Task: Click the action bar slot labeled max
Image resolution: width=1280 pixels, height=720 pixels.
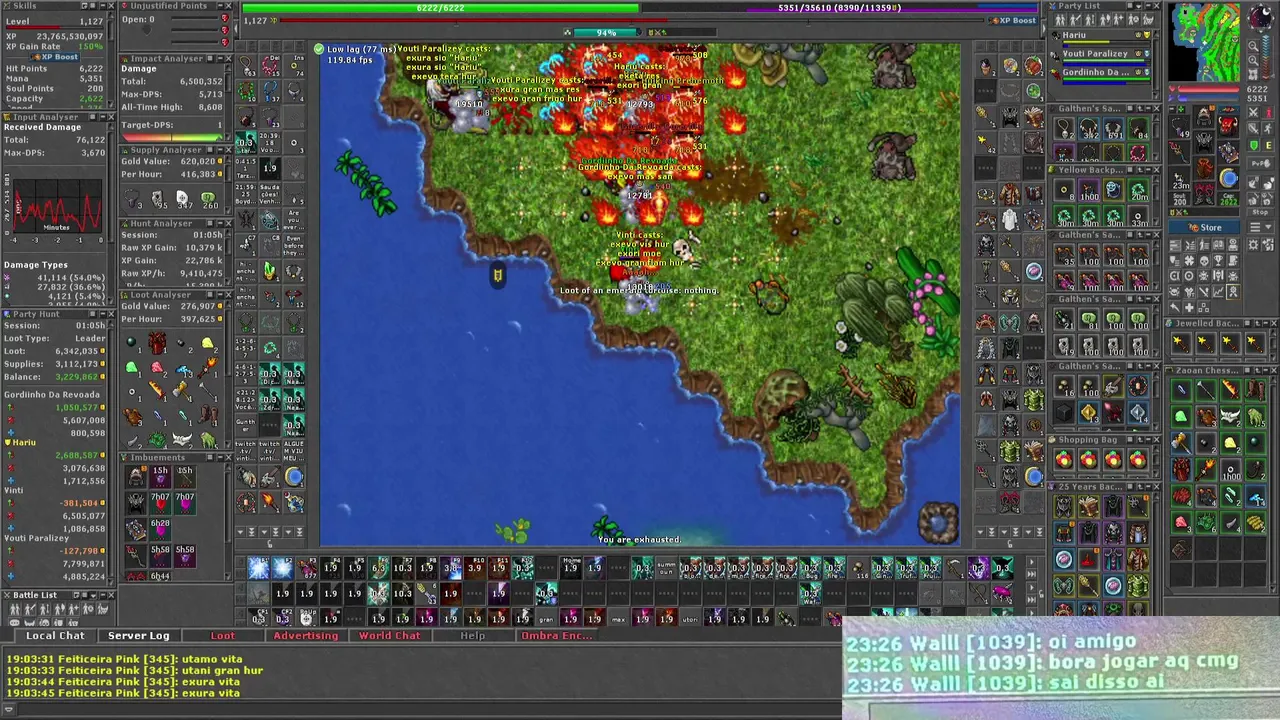Action: pyautogui.click(x=618, y=618)
